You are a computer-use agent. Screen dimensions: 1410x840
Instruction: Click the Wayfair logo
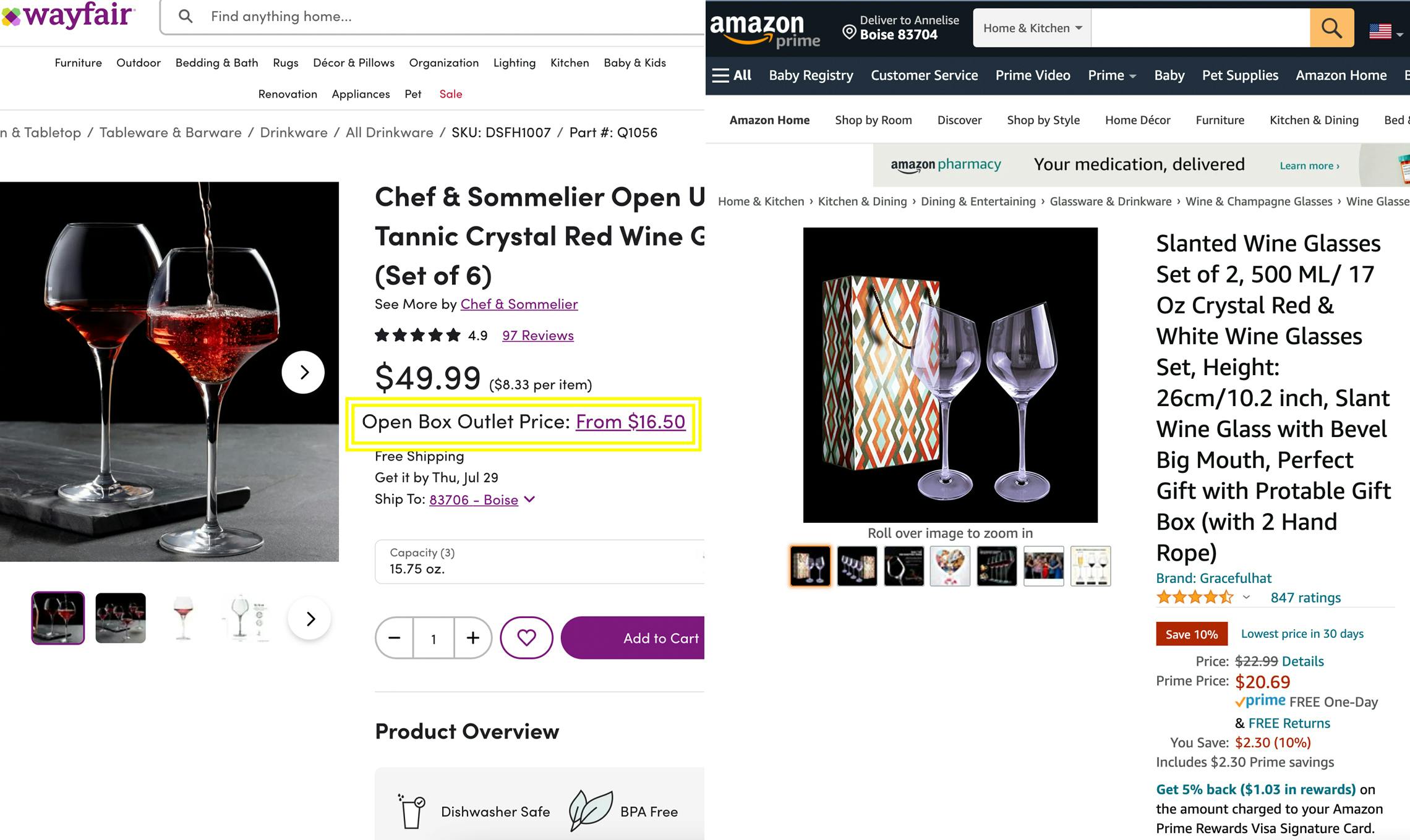tap(68, 16)
